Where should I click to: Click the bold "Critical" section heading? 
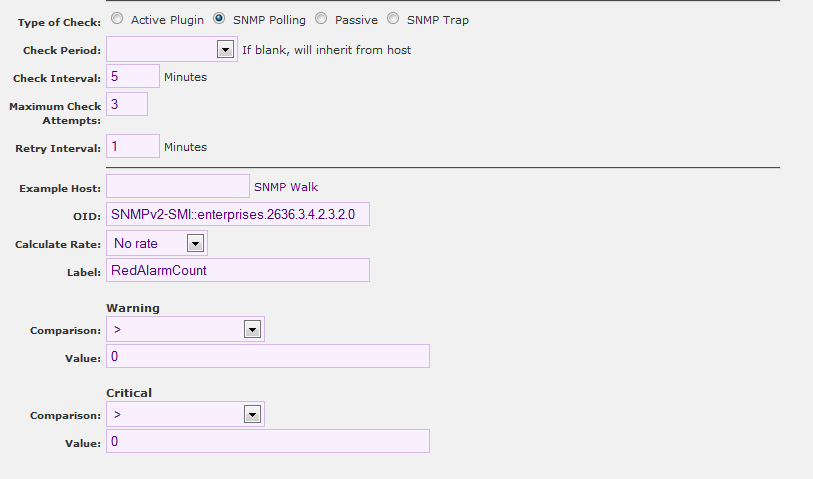[x=129, y=393]
